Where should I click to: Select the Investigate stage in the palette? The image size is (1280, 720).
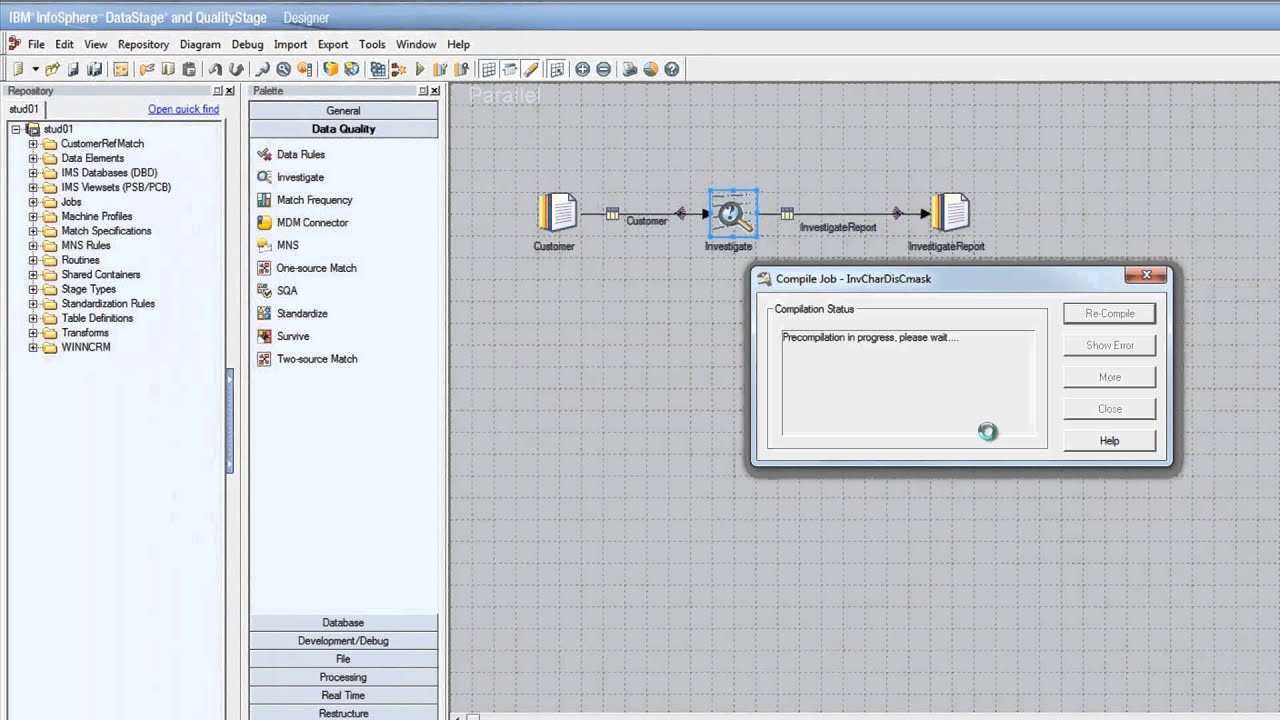pyautogui.click(x=299, y=177)
